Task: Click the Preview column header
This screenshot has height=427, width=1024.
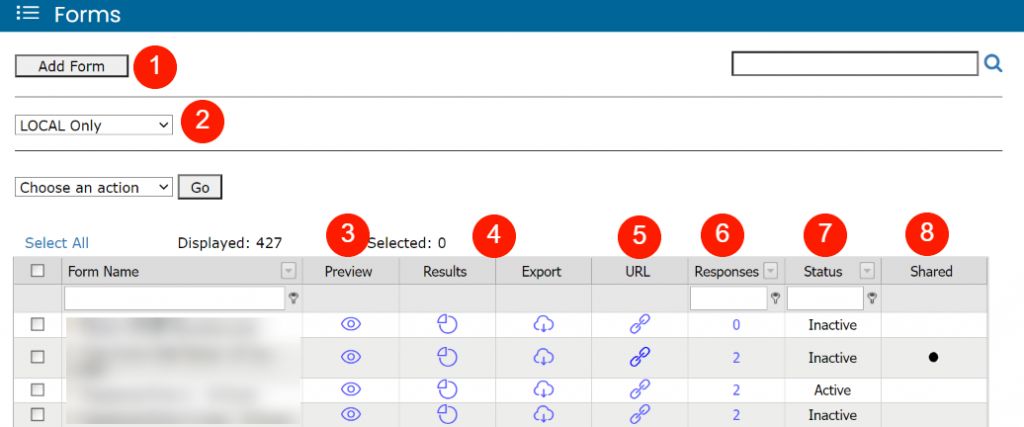Action: pyautogui.click(x=349, y=272)
